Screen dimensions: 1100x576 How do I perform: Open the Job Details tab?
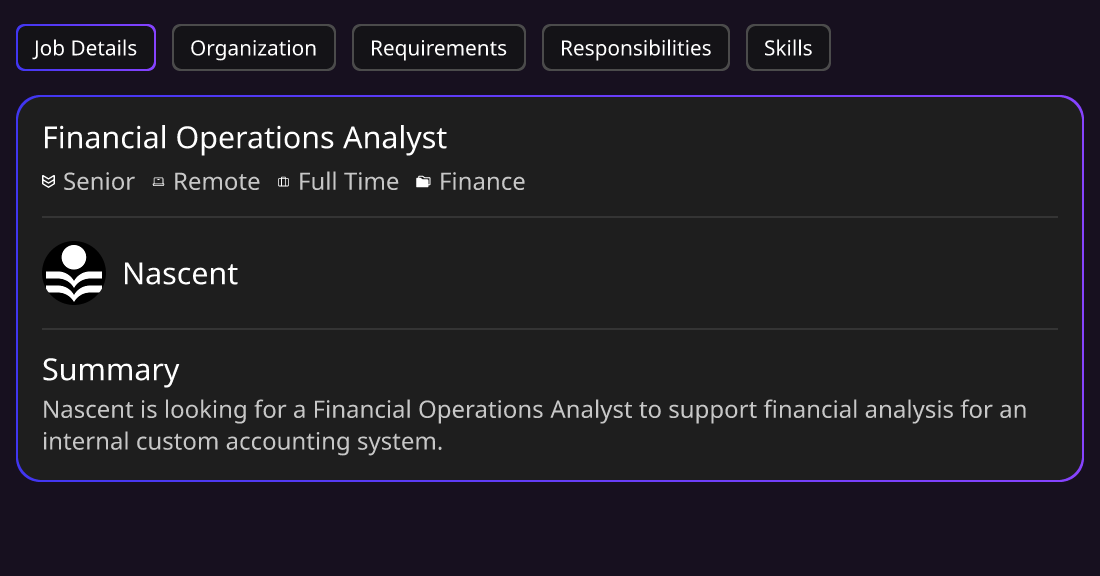pos(86,48)
